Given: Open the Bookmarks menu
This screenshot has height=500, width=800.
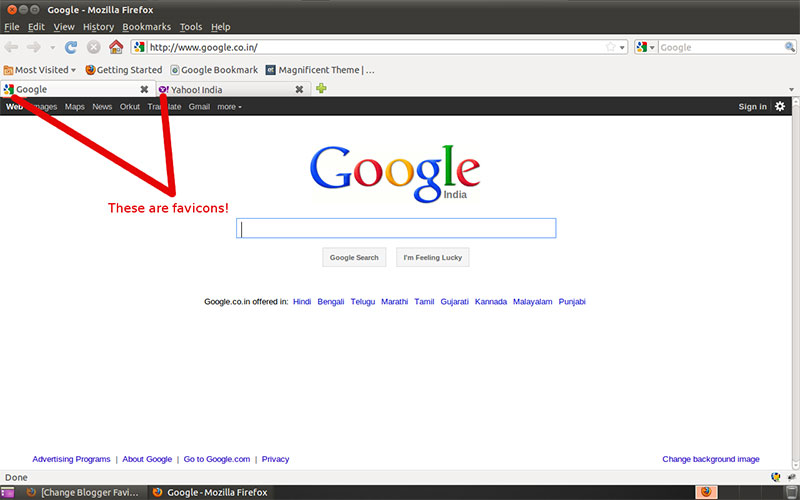Looking at the screenshot, I should coord(146,27).
